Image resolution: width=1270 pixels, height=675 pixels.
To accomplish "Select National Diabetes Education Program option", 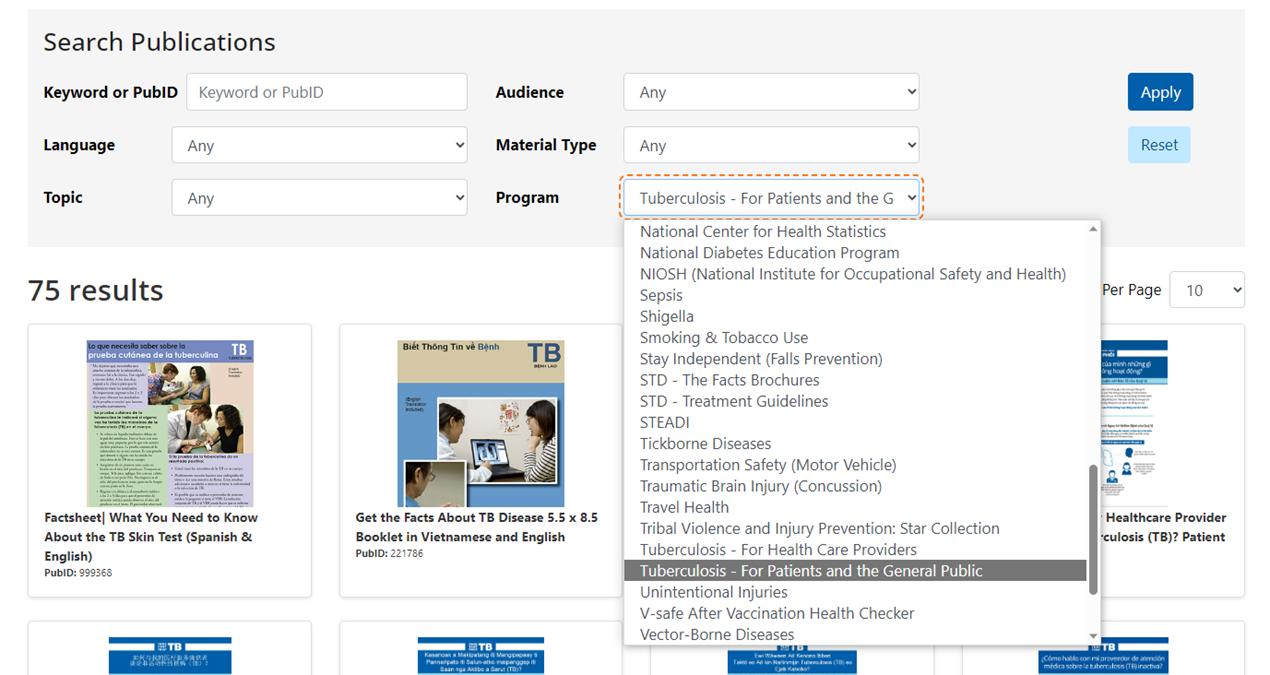I will pos(855,253).
